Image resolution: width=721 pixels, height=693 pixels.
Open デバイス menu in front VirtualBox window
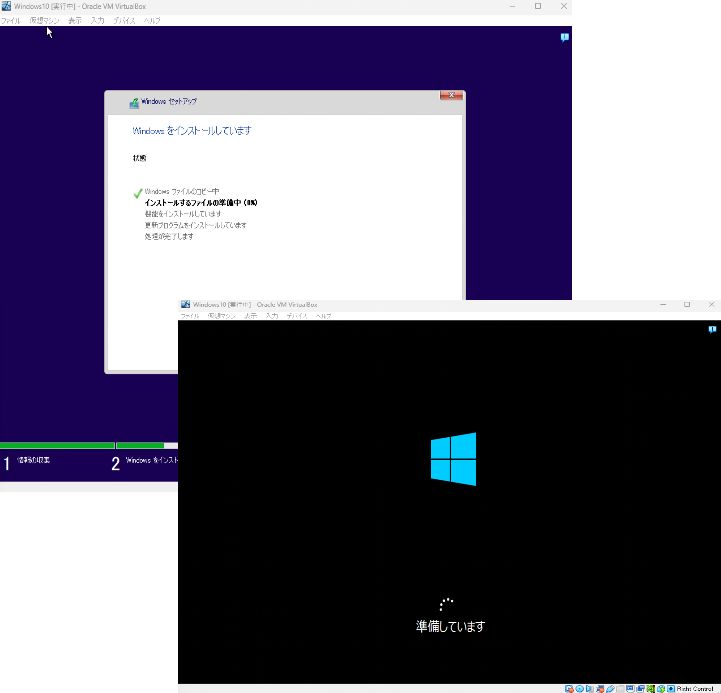tap(297, 316)
